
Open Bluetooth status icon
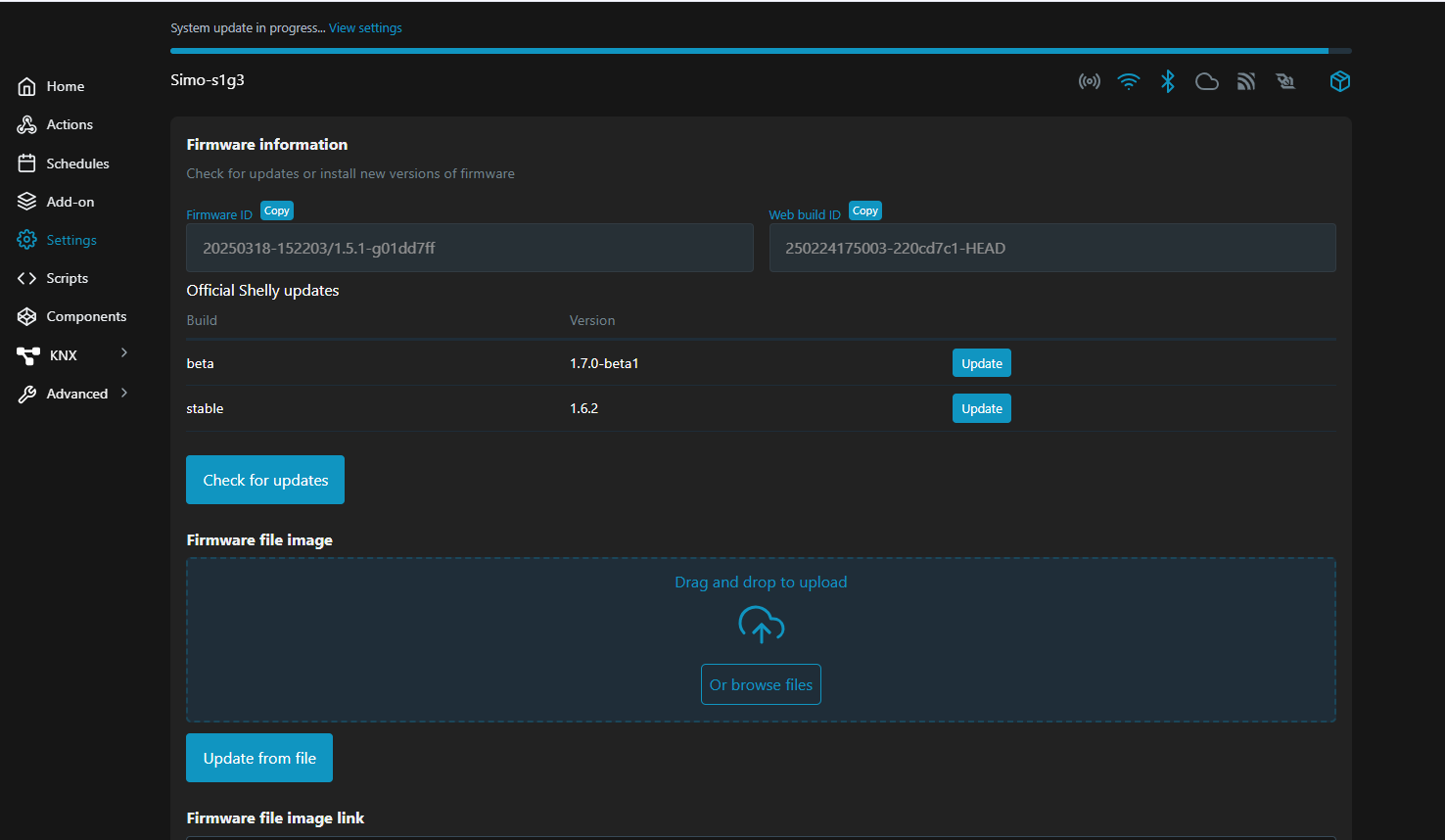pos(1167,81)
